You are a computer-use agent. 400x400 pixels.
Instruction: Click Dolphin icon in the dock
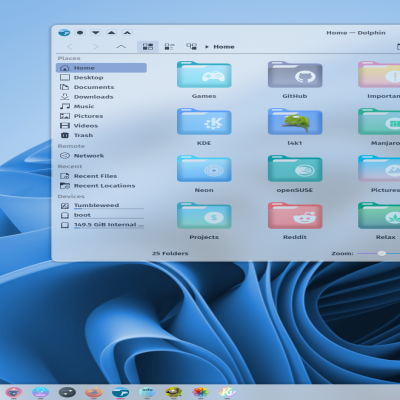121,392
